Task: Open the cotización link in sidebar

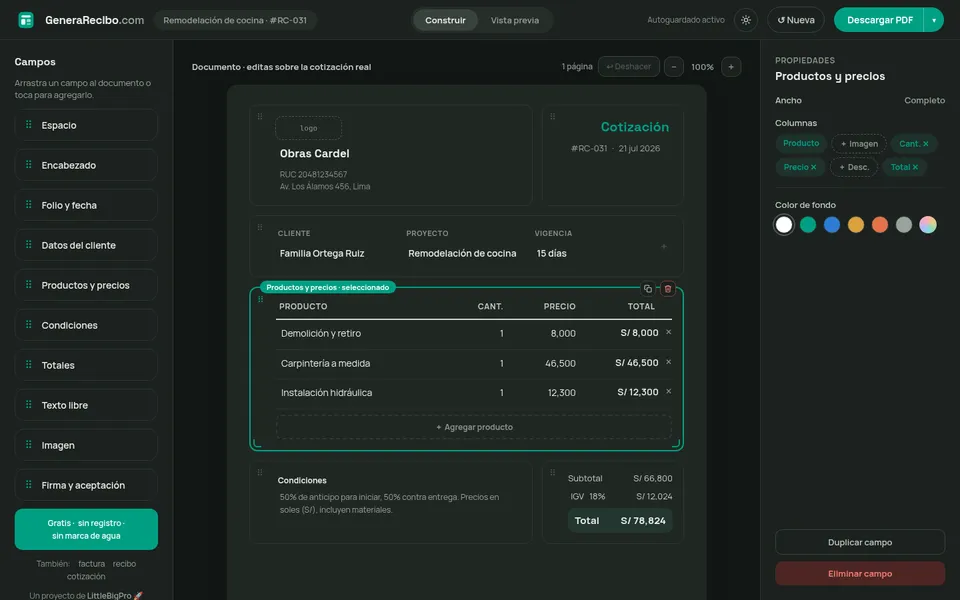Action: click(x=86, y=576)
